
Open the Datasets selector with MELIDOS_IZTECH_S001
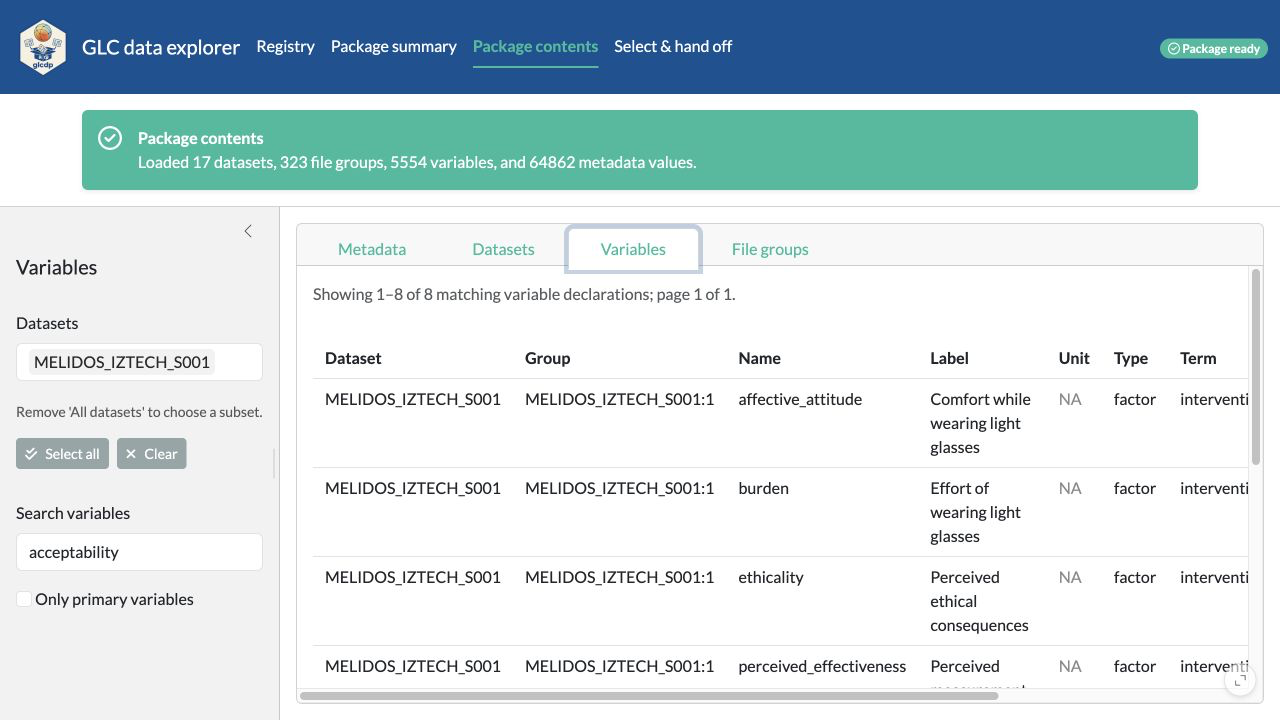[139, 362]
